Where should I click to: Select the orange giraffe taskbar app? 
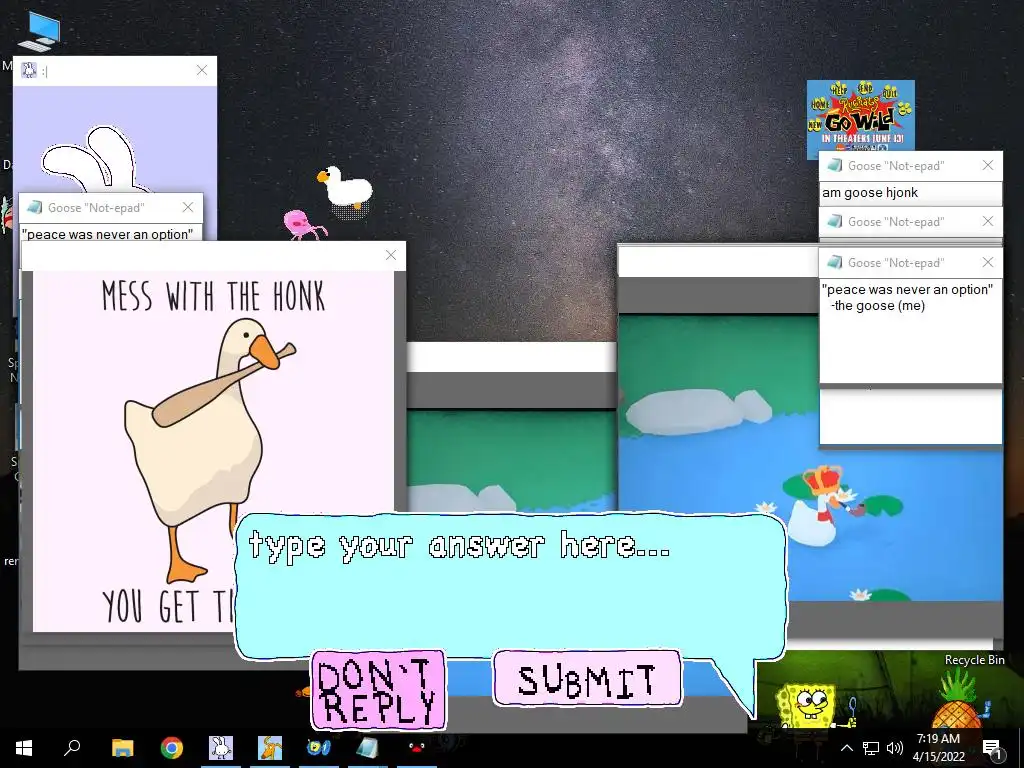tap(270, 748)
